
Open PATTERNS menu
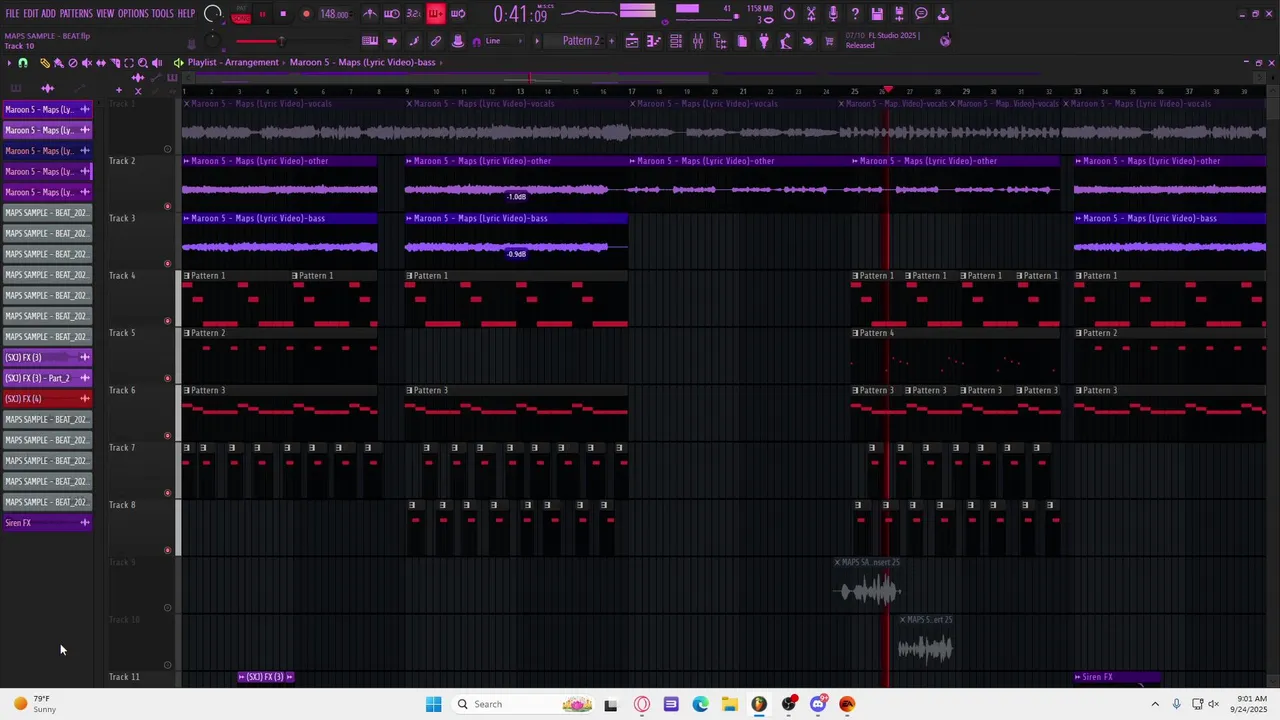tap(76, 14)
